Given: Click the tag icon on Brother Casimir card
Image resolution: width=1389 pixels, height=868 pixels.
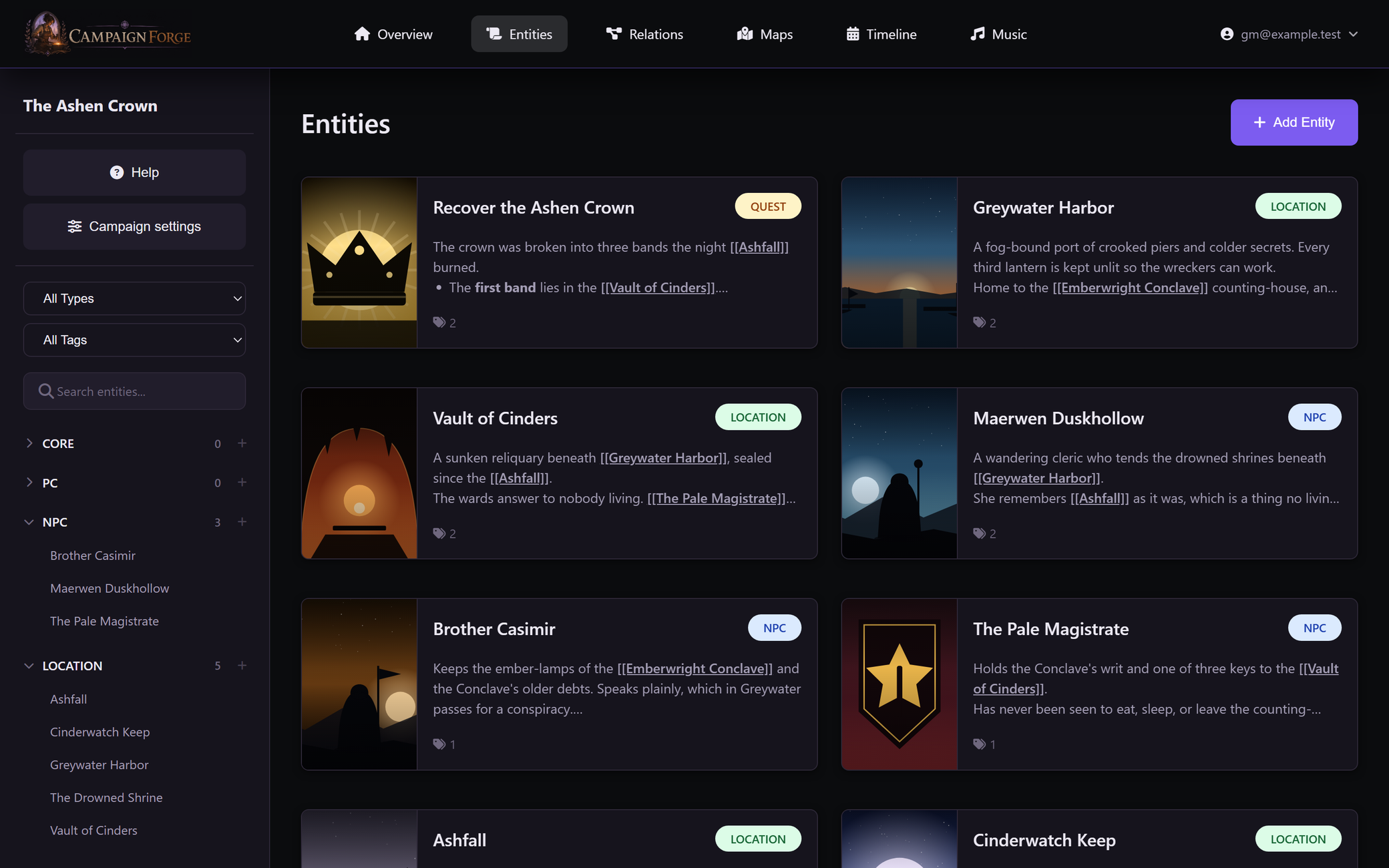Looking at the screenshot, I should coord(439,744).
